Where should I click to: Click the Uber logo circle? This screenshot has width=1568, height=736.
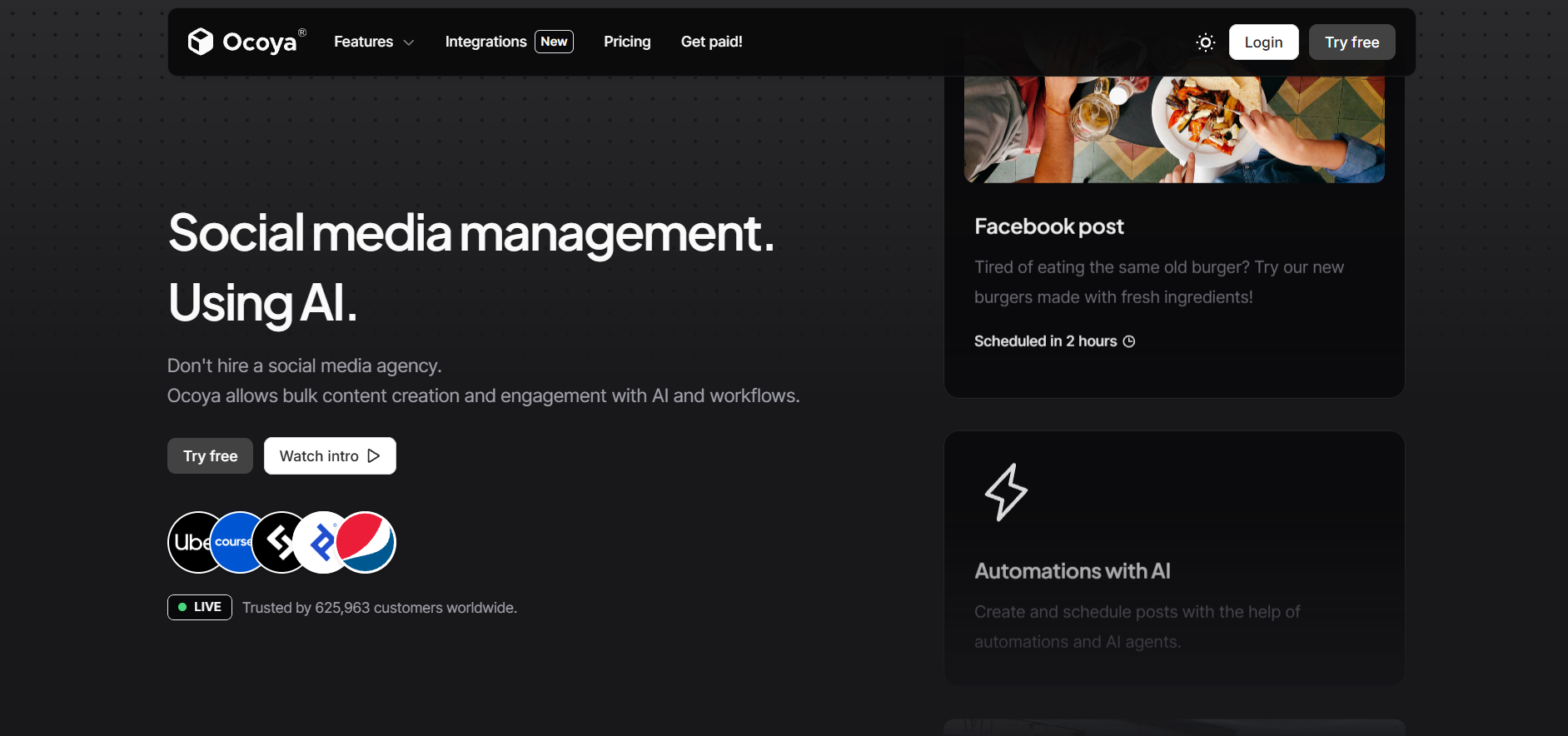[189, 542]
